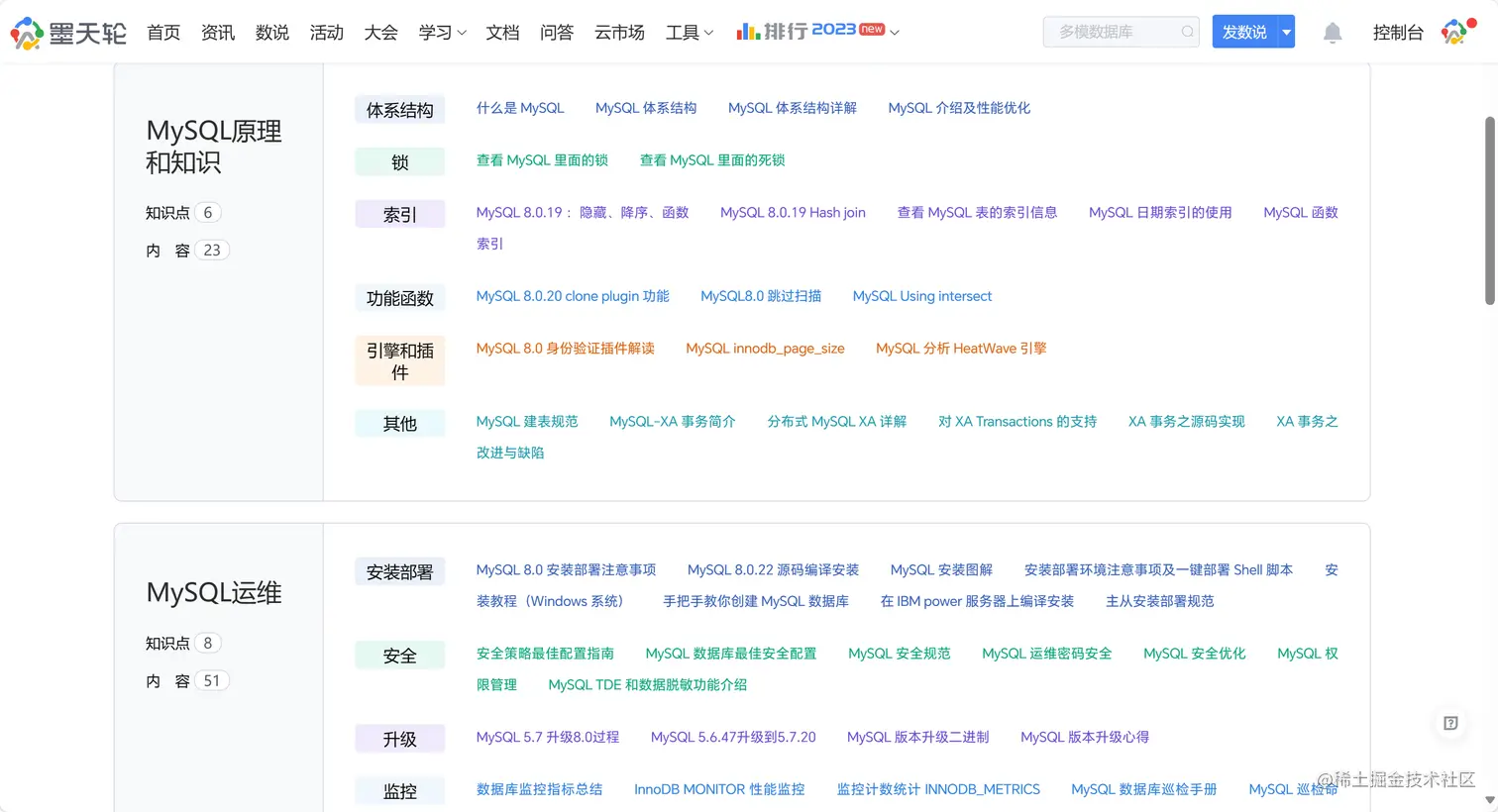Select the 其他 category tag

400,424
